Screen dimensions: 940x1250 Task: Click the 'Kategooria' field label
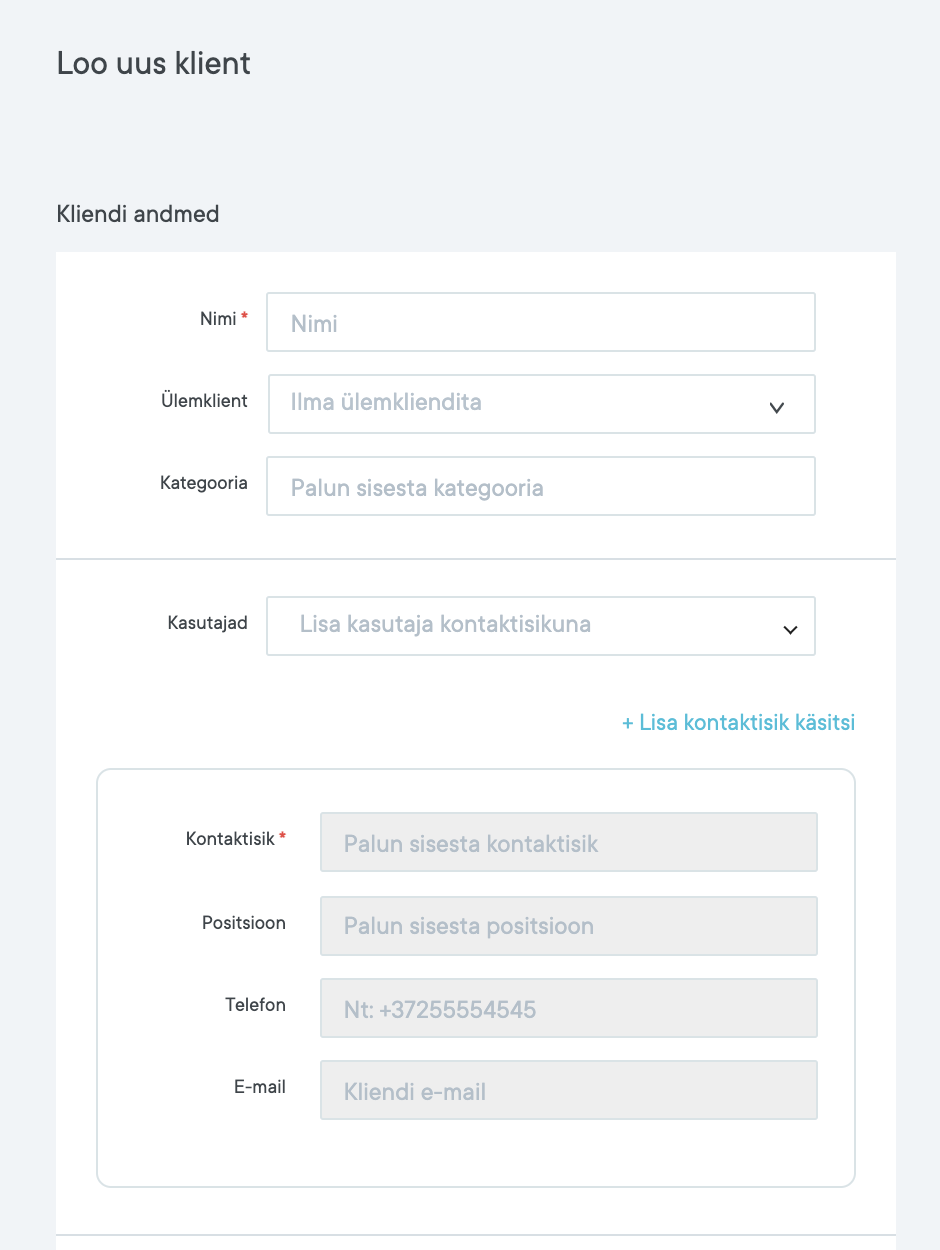point(204,483)
